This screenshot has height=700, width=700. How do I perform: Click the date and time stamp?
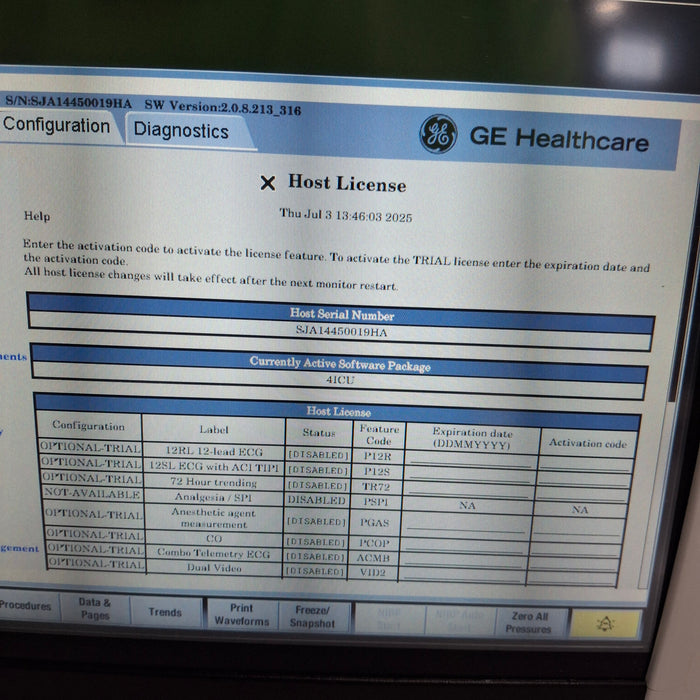[346, 215]
